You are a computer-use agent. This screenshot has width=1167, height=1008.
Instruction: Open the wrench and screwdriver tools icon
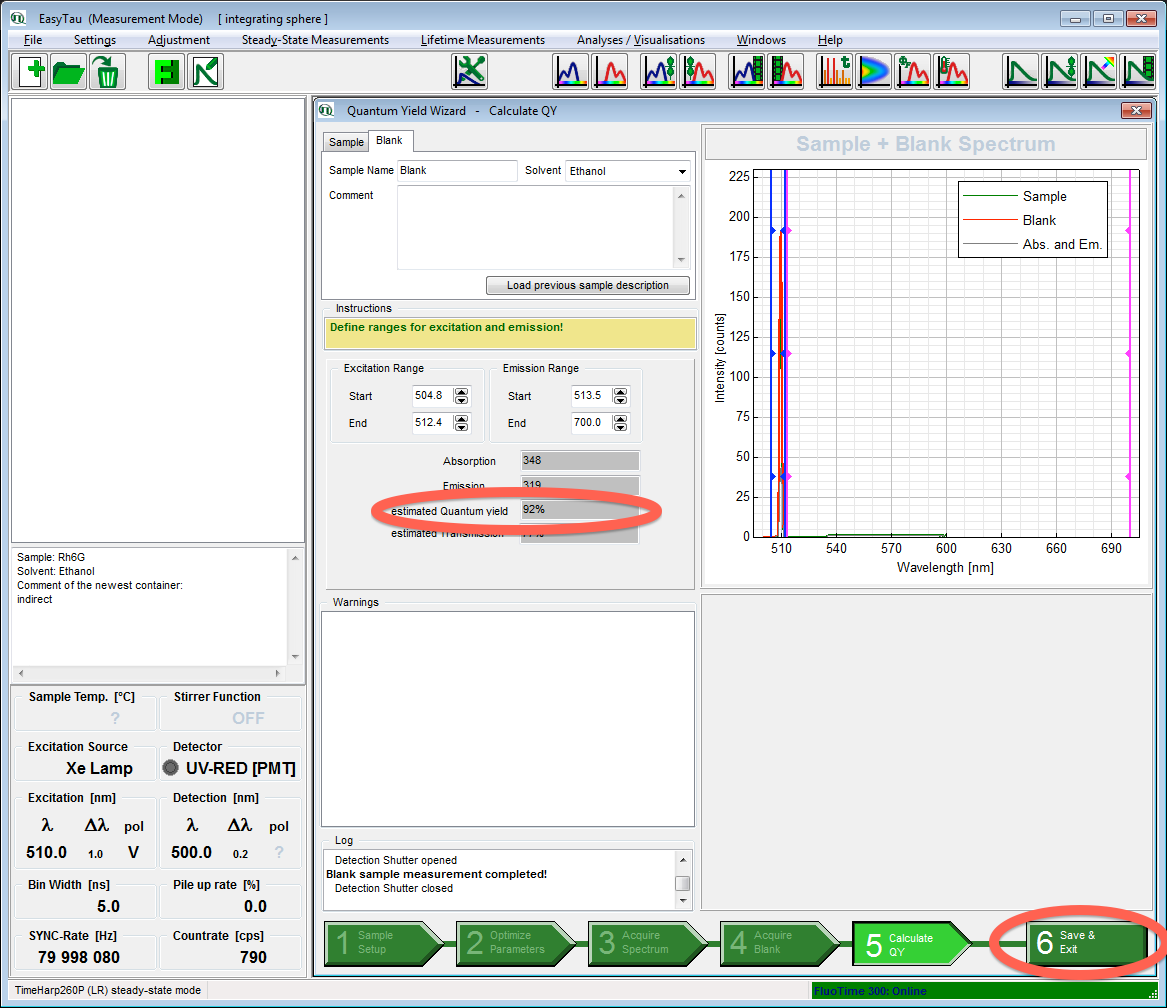coord(469,72)
